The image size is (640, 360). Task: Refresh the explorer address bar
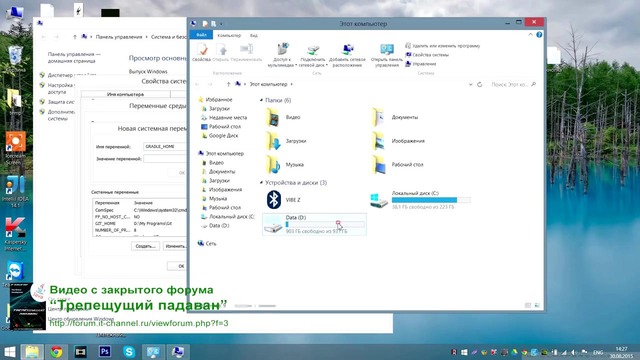(480, 84)
